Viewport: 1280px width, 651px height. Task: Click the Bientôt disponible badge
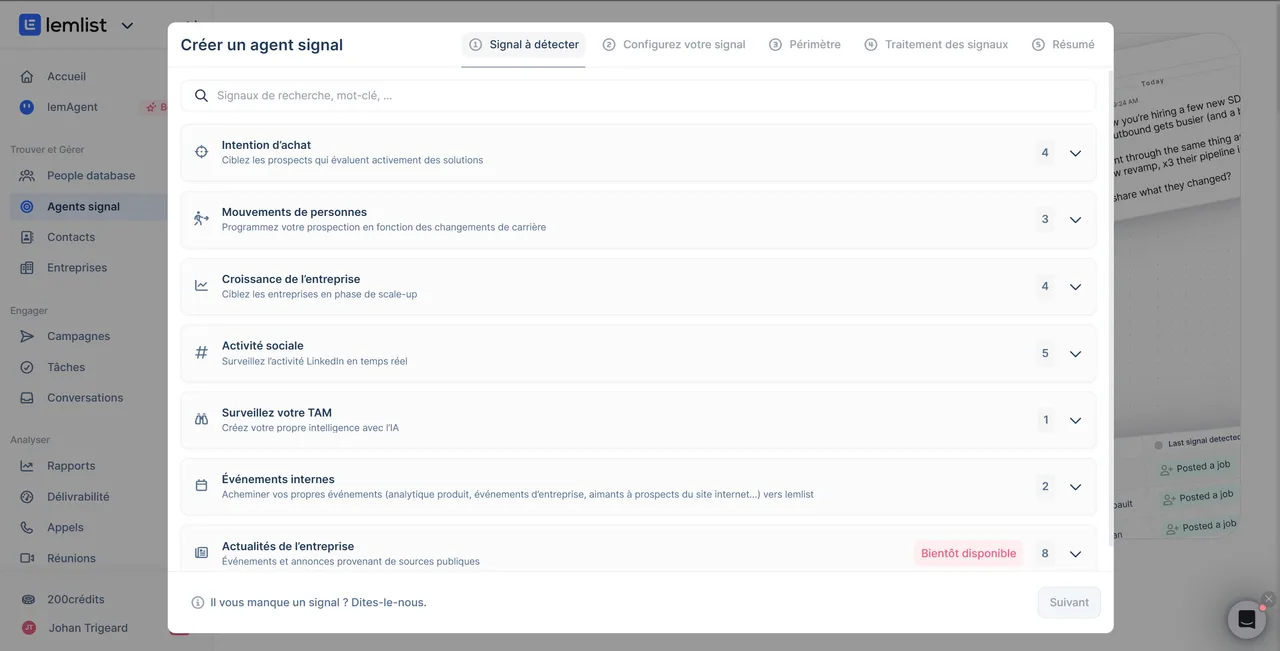(x=968, y=553)
